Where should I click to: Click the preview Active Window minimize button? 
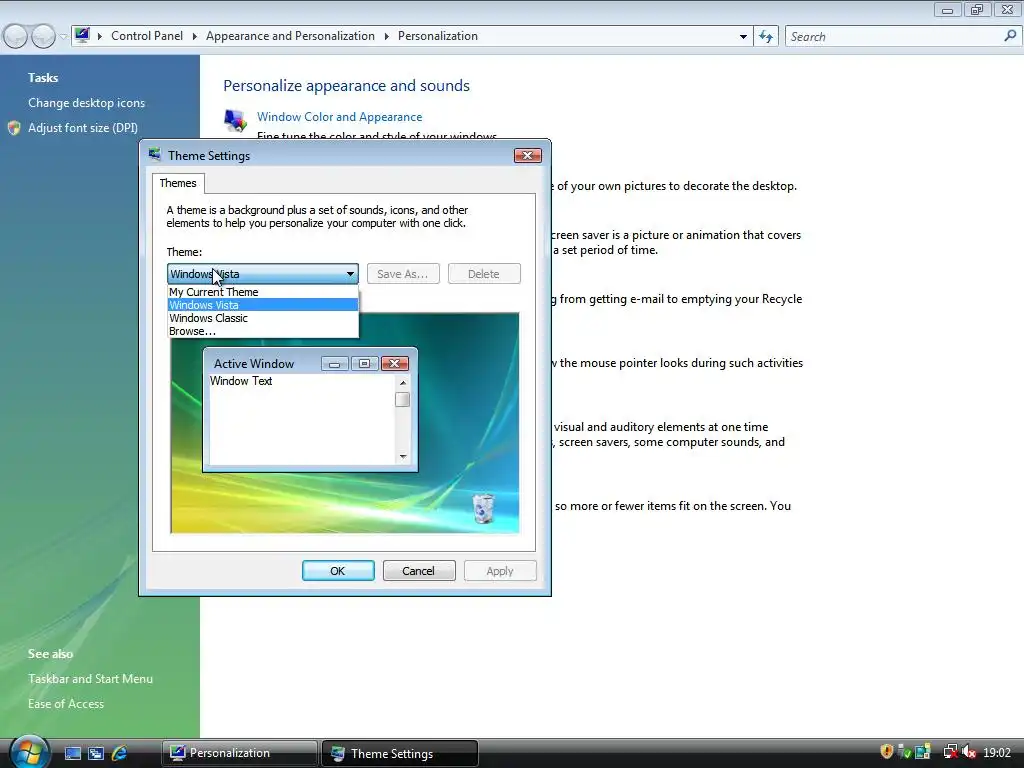(334, 364)
